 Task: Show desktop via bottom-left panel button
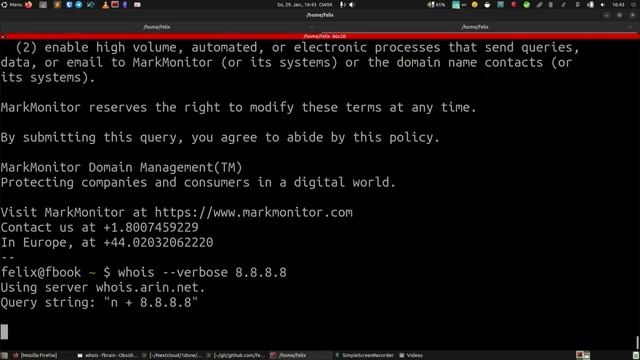pyautogui.click(x=4, y=356)
